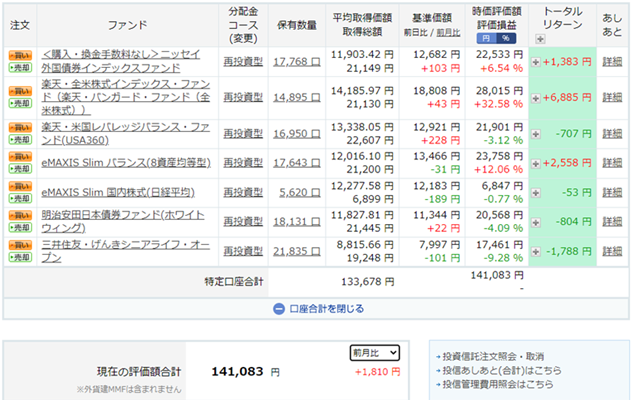The image size is (640, 400).
Task: Expand total return plus icon for +6,885 円 row
Action: tap(536, 98)
